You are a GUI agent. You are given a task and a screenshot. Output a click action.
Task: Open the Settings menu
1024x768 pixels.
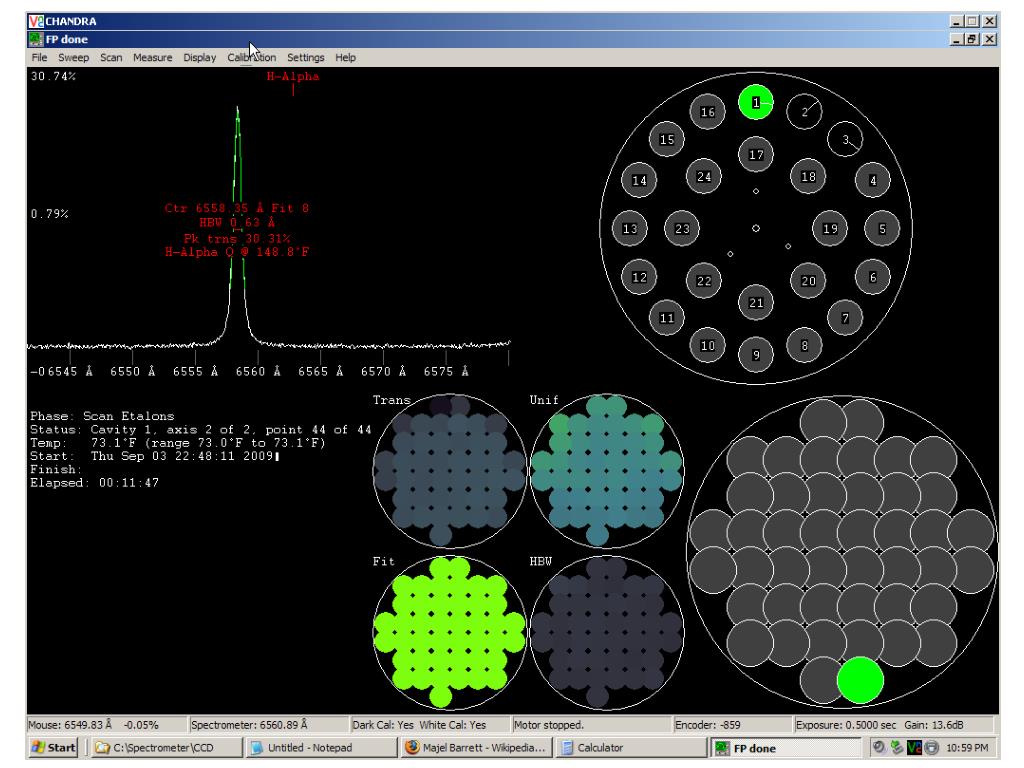pyautogui.click(x=305, y=57)
